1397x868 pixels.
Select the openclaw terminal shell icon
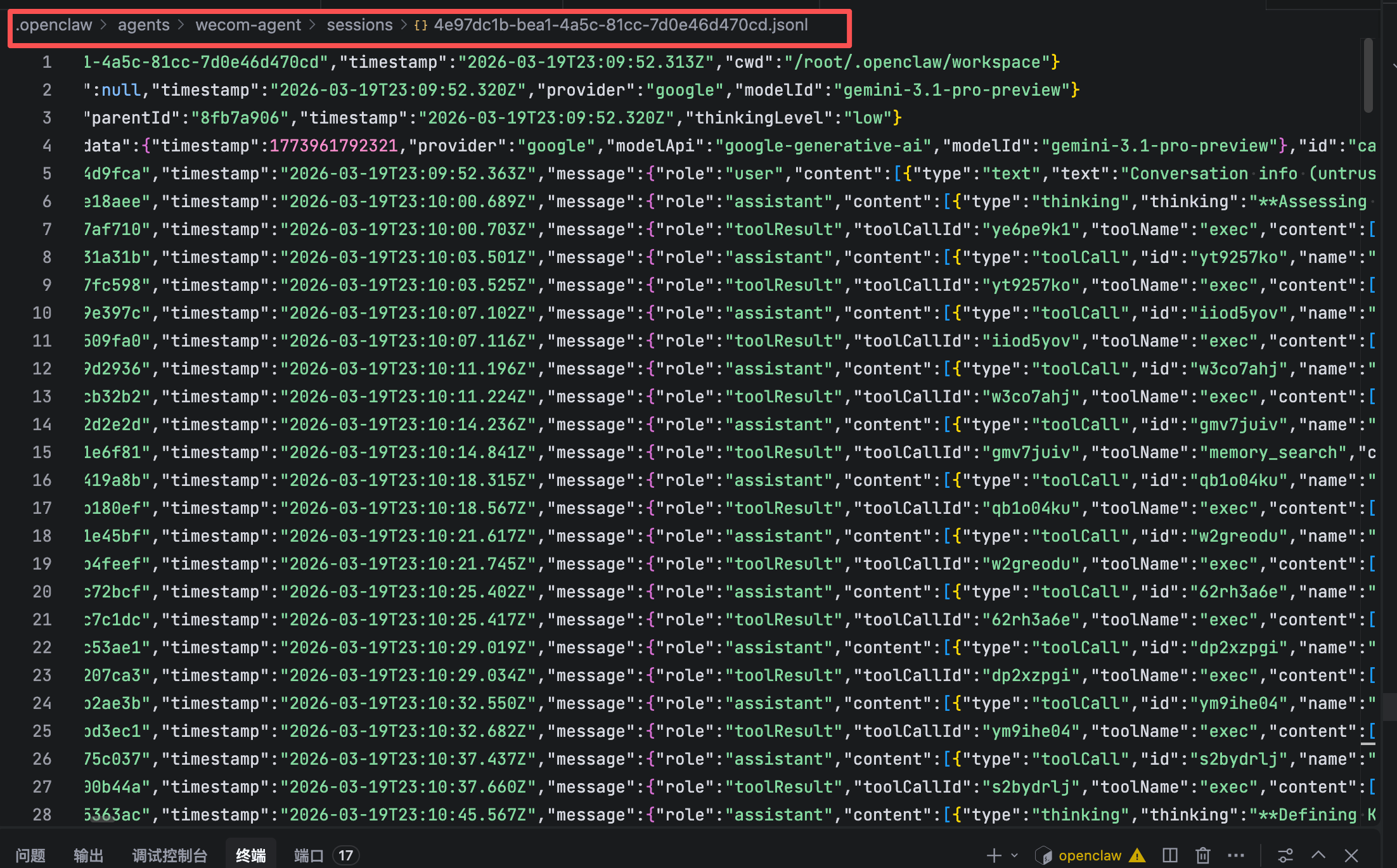[x=1043, y=855]
